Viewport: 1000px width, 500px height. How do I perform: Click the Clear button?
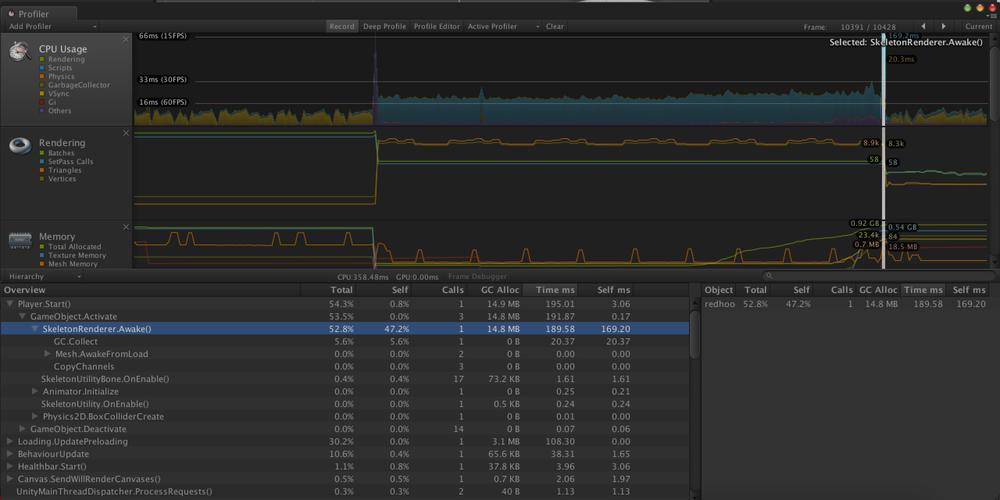tap(554, 27)
